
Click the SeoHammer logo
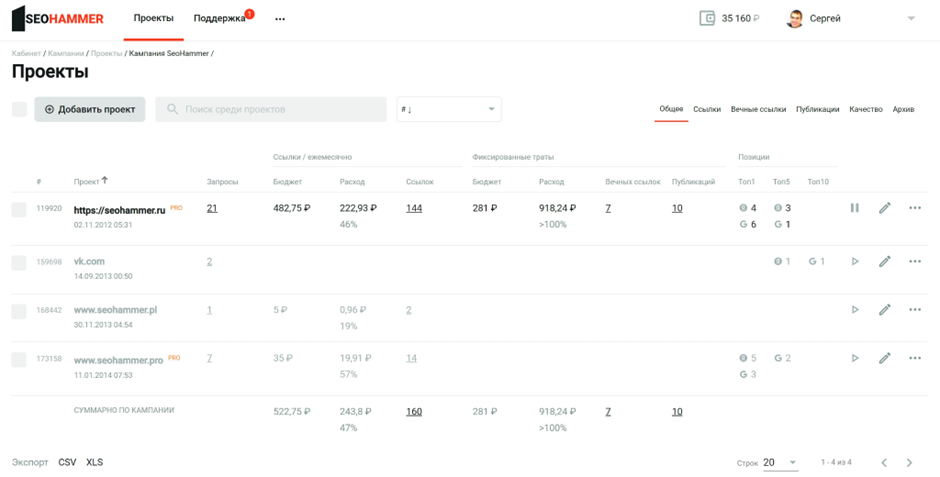[57, 18]
